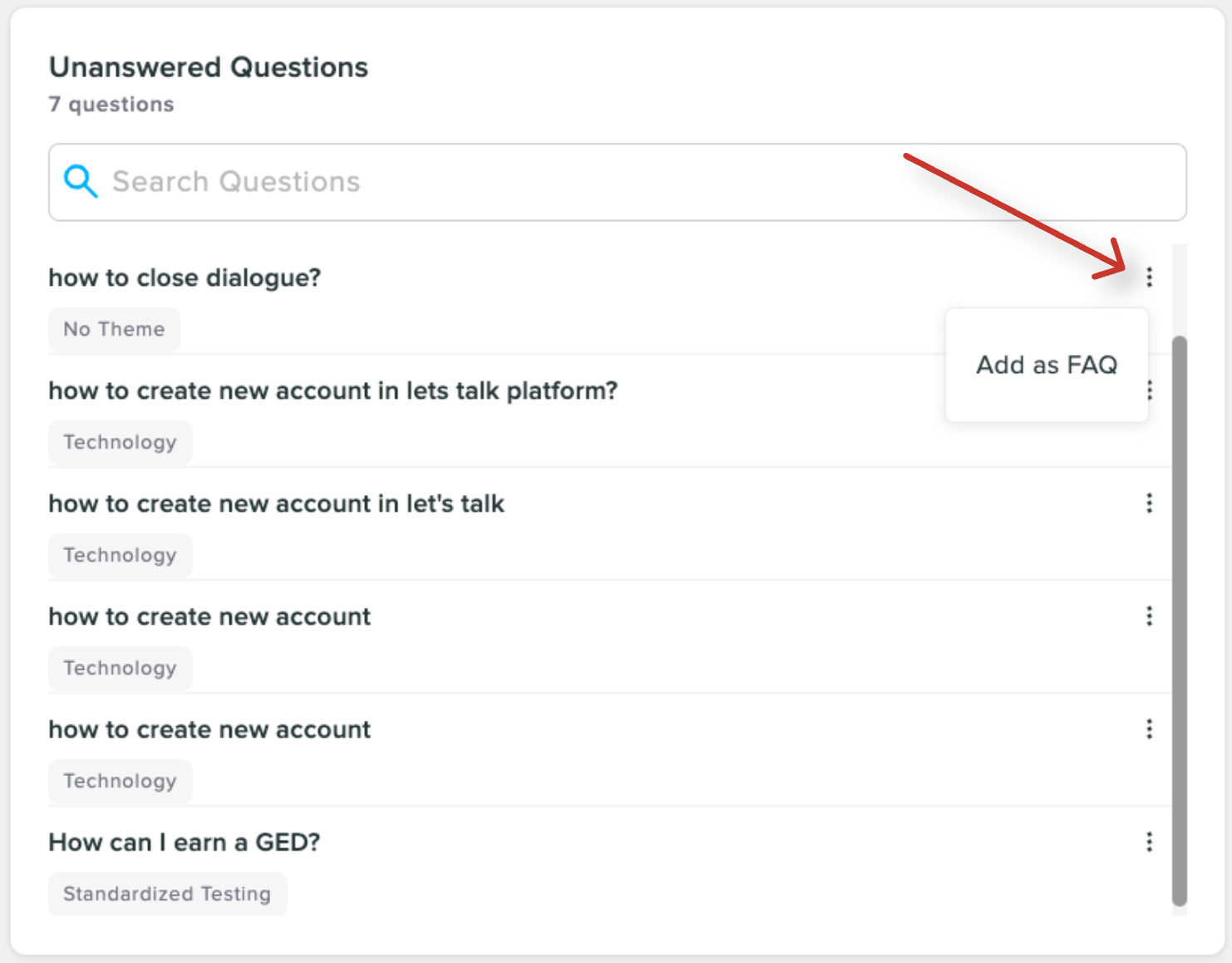Click the magnifier search icon
1232x963 pixels.
[x=81, y=181]
